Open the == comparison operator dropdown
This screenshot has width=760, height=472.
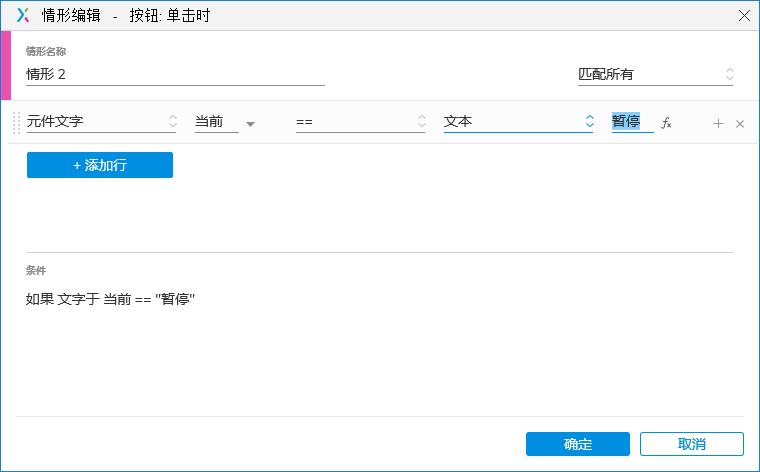click(361, 122)
